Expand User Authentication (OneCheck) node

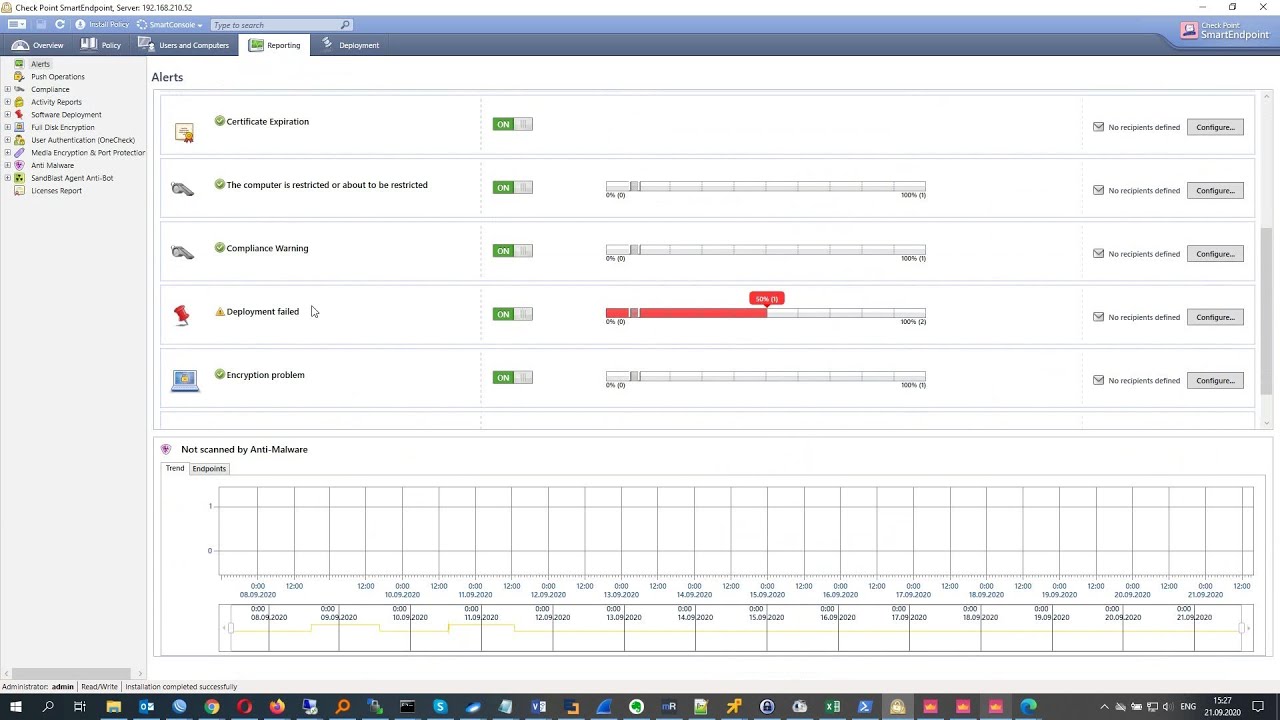pos(7,140)
